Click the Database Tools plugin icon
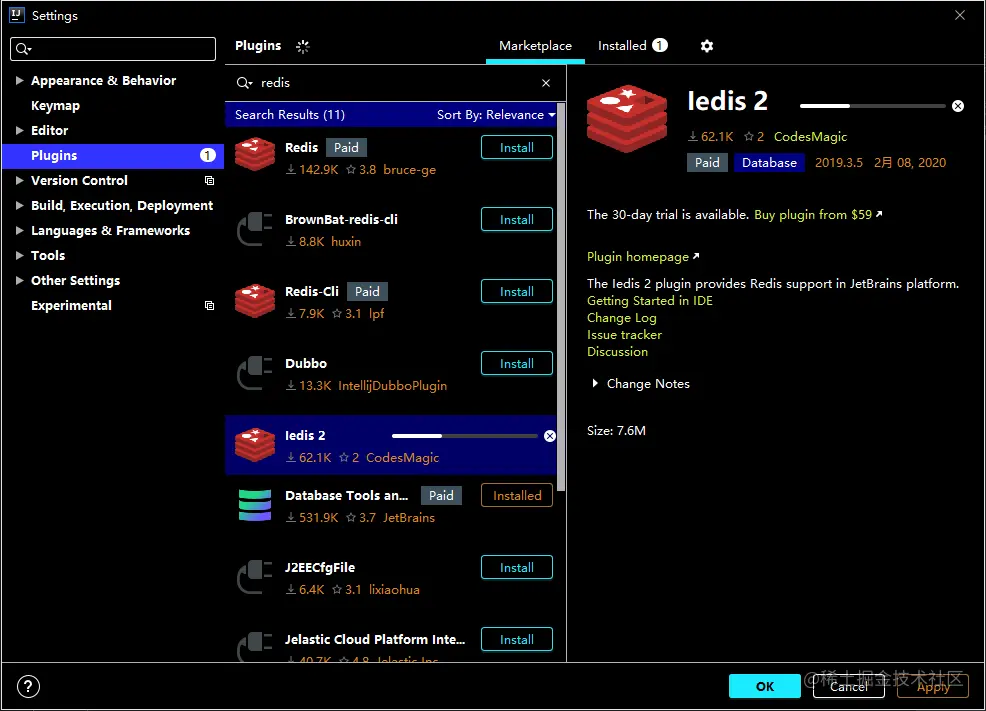This screenshot has width=986, height=711. (255, 505)
